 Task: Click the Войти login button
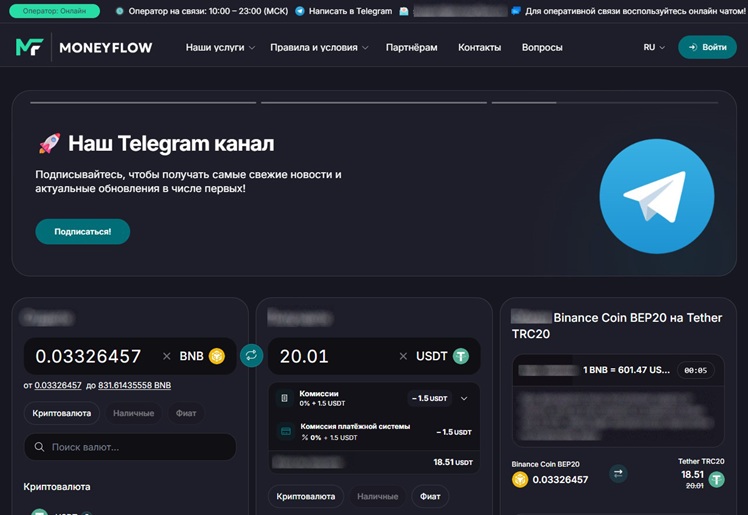pyautogui.click(x=707, y=47)
